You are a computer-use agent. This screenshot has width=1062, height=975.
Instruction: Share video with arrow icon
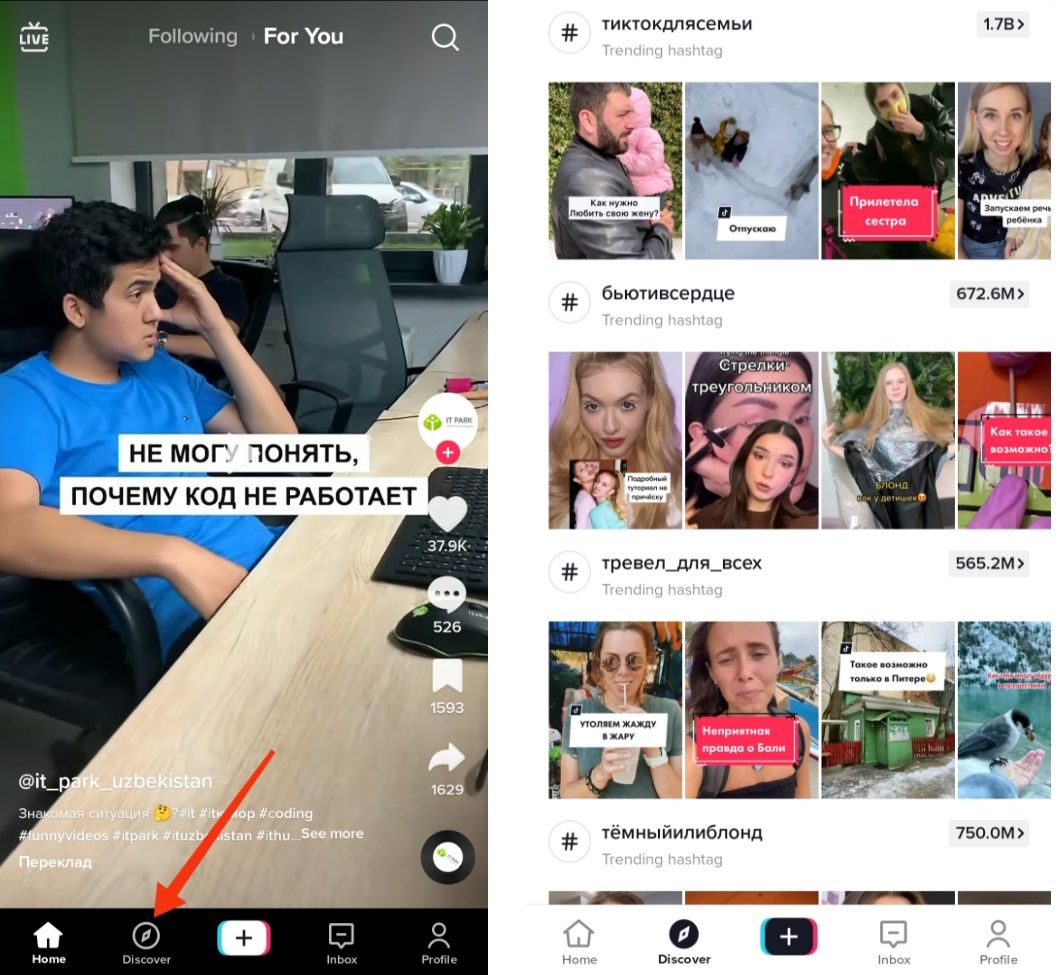pos(447,758)
